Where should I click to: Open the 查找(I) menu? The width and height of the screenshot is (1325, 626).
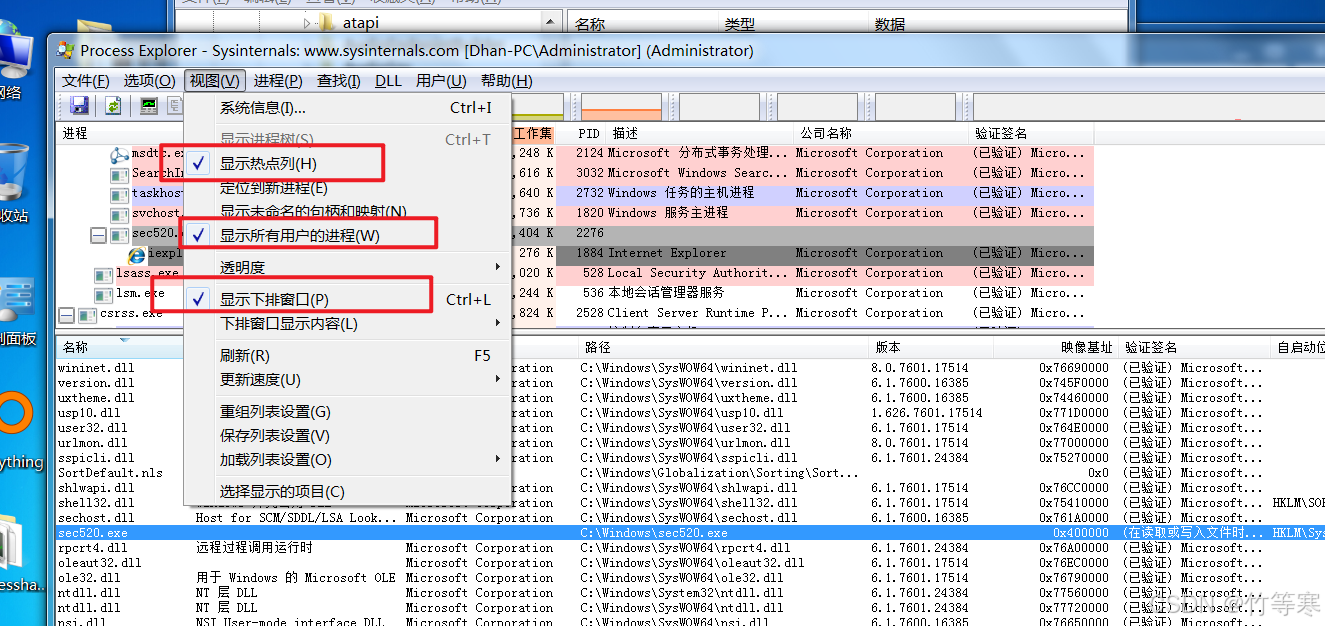[339, 81]
